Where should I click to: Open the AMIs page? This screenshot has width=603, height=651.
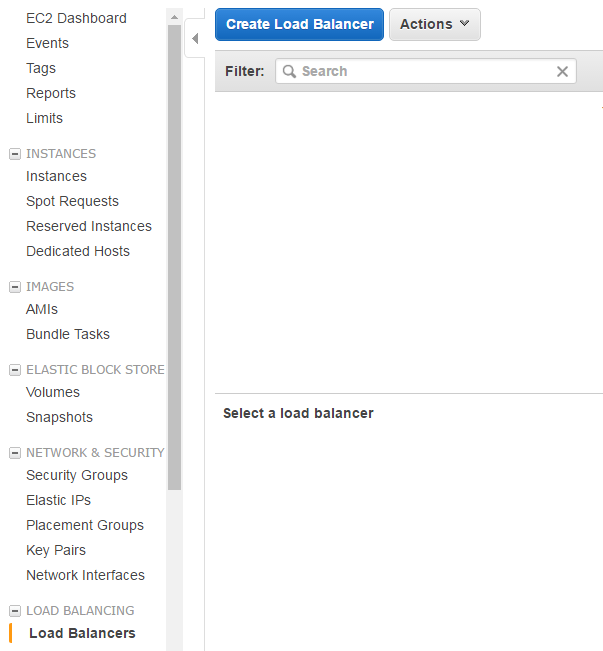coord(42,309)
